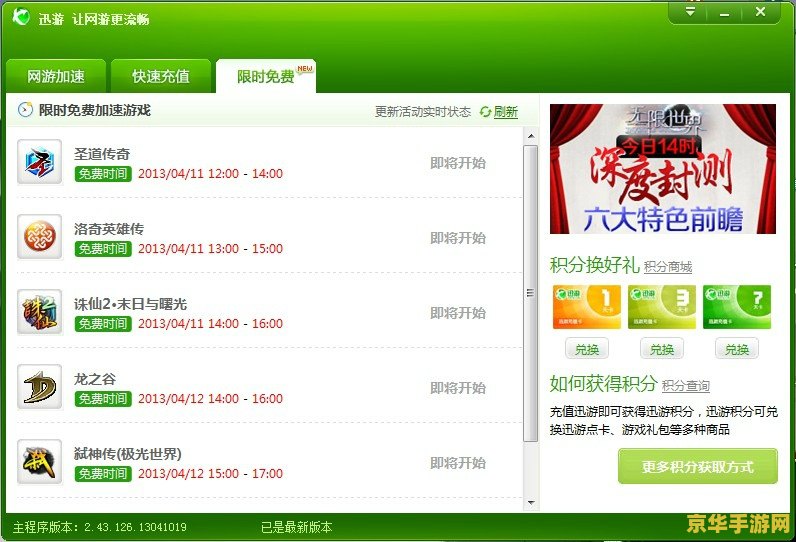The image size is (796, 542).
Task: Click the time 2013/04/11 13:00 - 15:00
Action: (211, 249)
